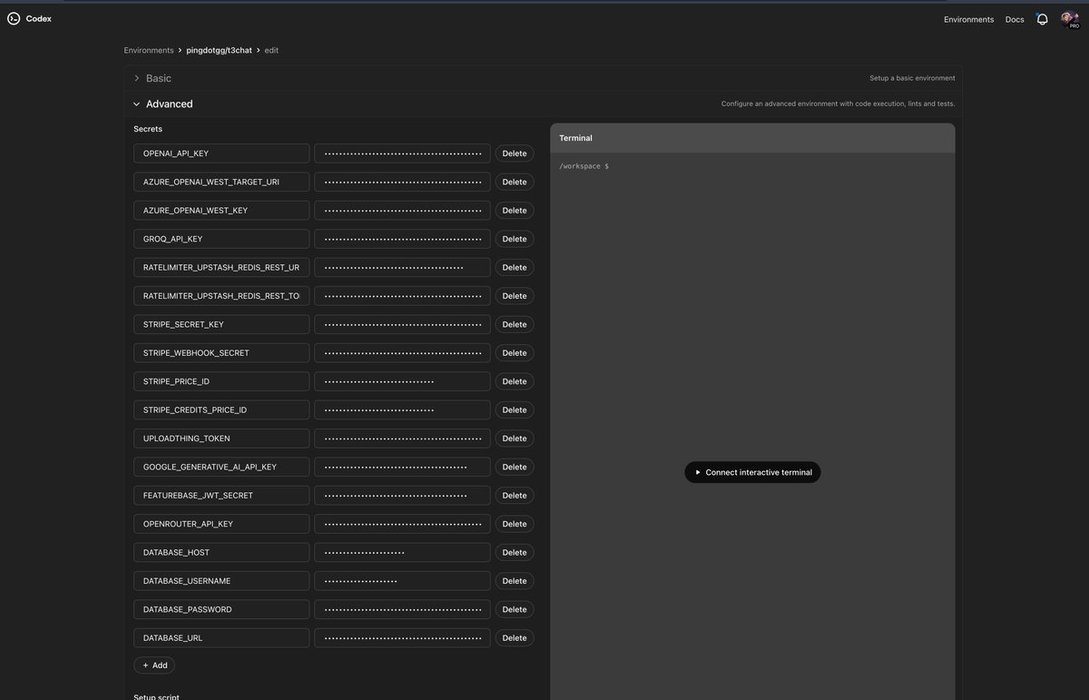The height and width of the screenshot is (700, 1089).
Task: Open Docs in top navigation
Action: click(x=1014, y=19)
